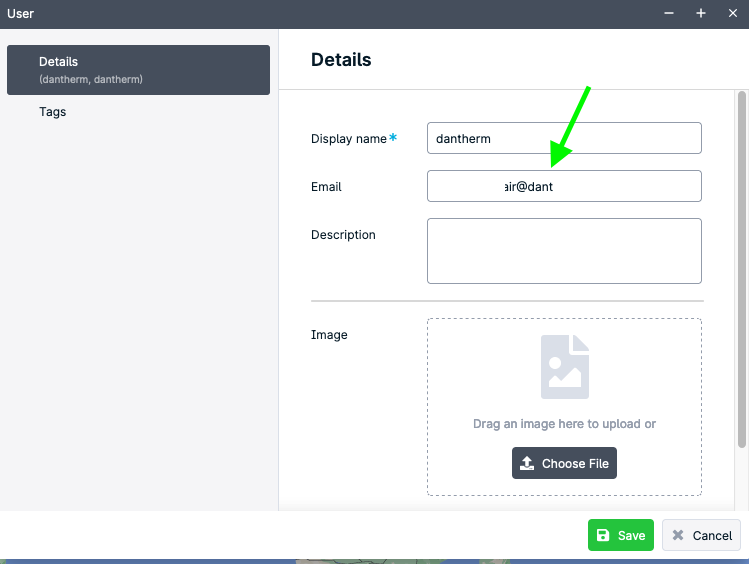The image size is (749, 564).
Task: Click the Description field label
Action: coord(343,235)
